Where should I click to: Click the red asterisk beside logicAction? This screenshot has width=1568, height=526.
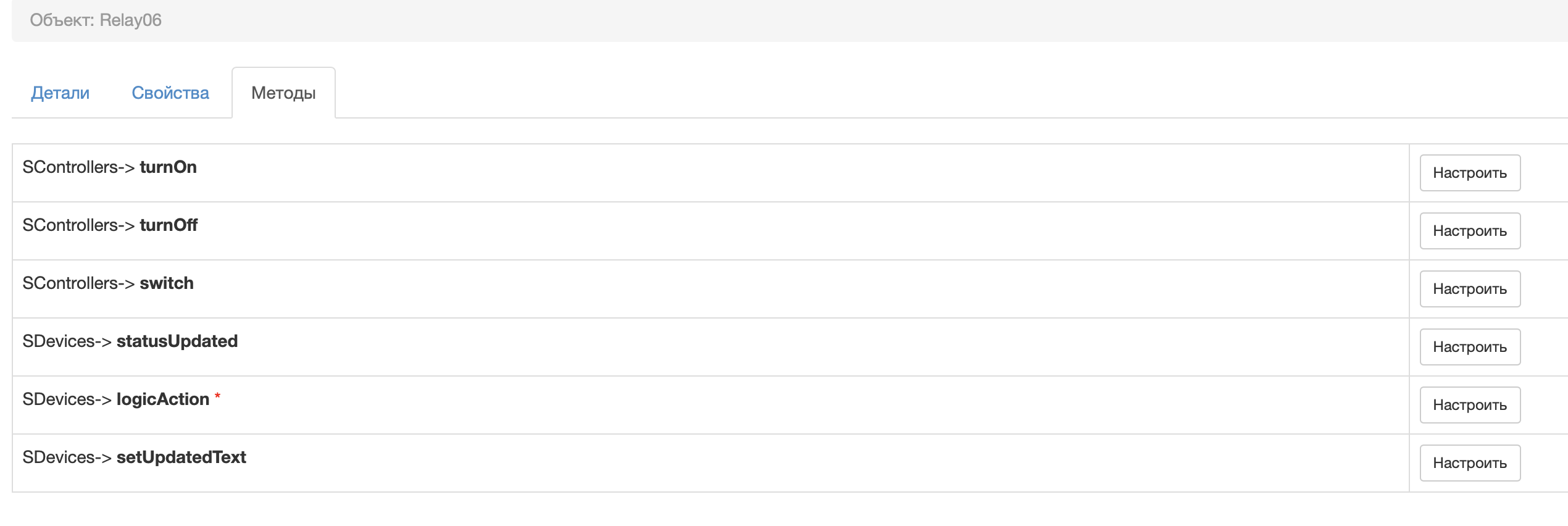(x=217, y=397)
